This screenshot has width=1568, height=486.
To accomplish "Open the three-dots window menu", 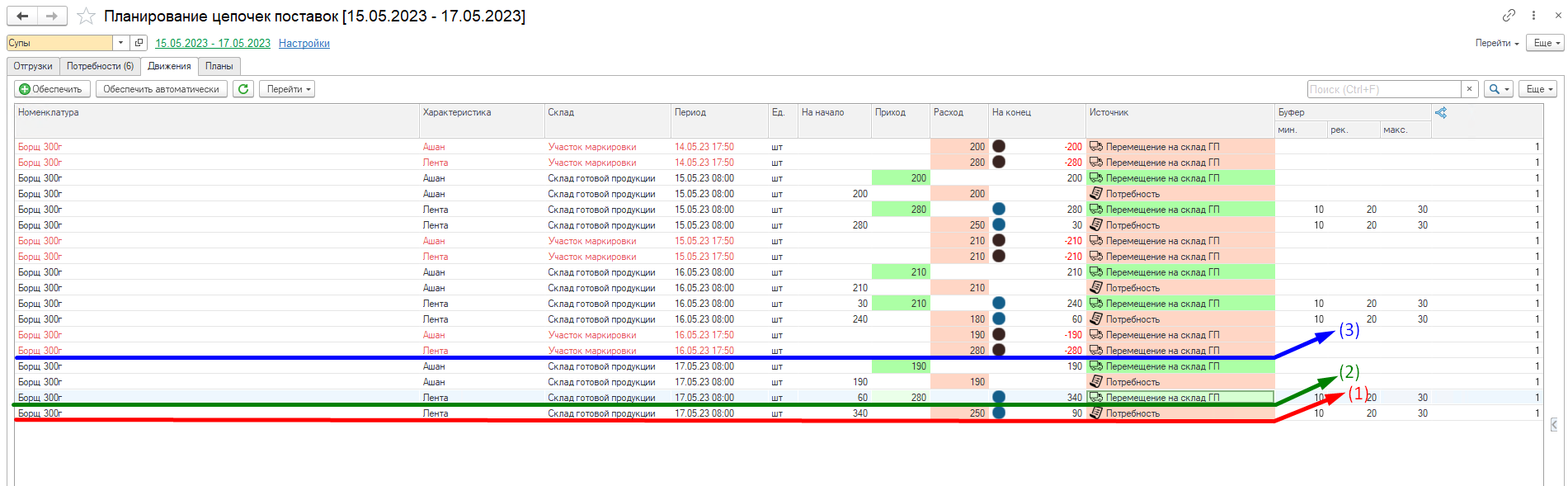I will 1533,15.
